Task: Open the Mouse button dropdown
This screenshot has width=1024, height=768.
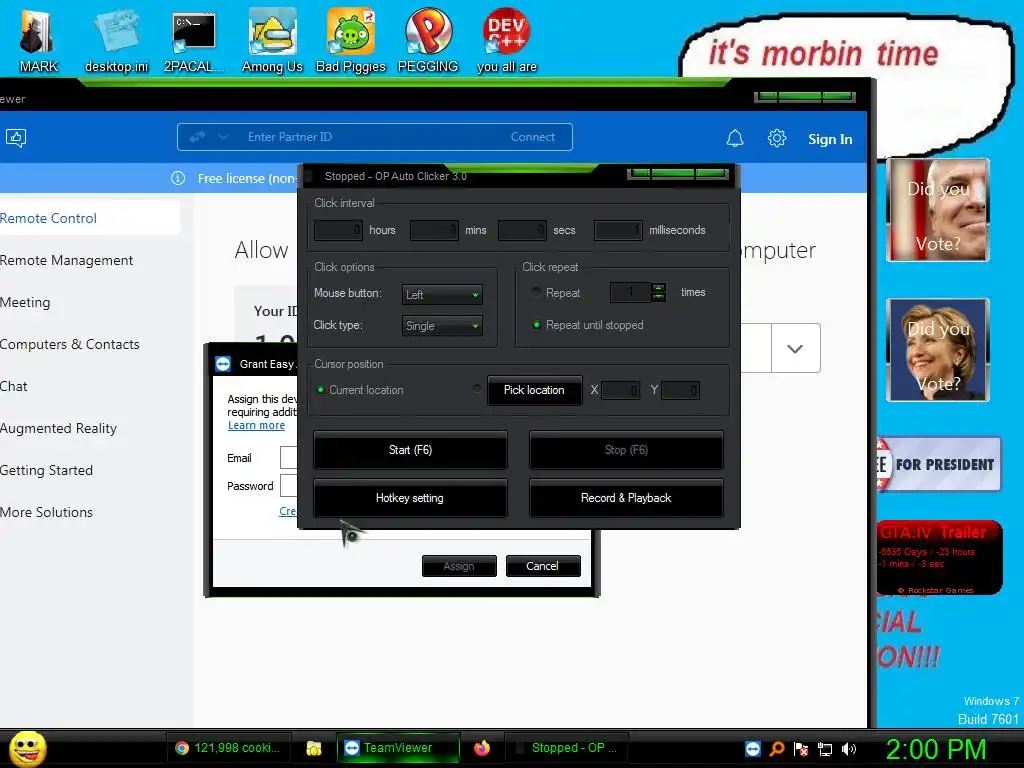Action: (442, 295)
